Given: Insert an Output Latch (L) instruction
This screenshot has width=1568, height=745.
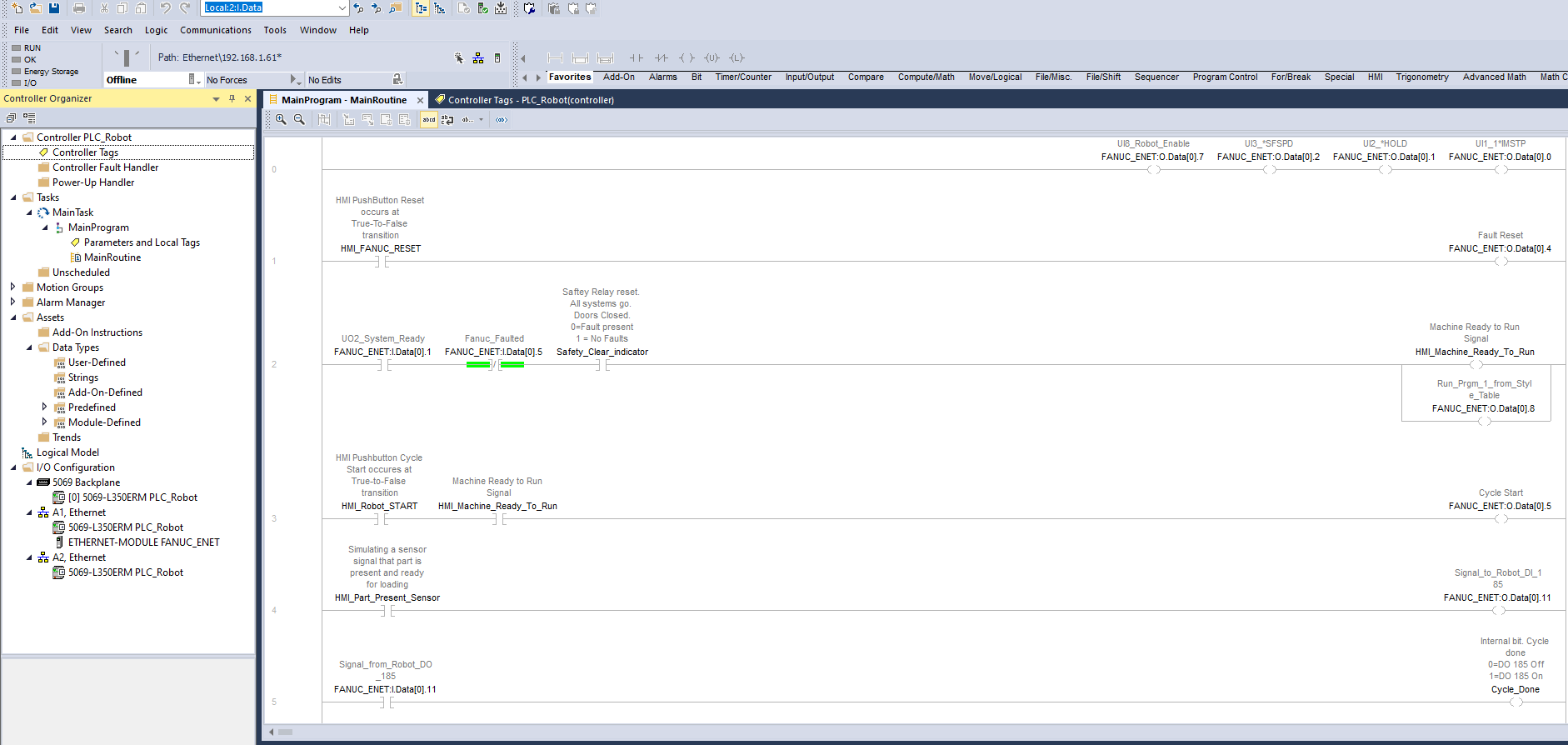Looking at the screenshot, I should [x=737, y=58].
